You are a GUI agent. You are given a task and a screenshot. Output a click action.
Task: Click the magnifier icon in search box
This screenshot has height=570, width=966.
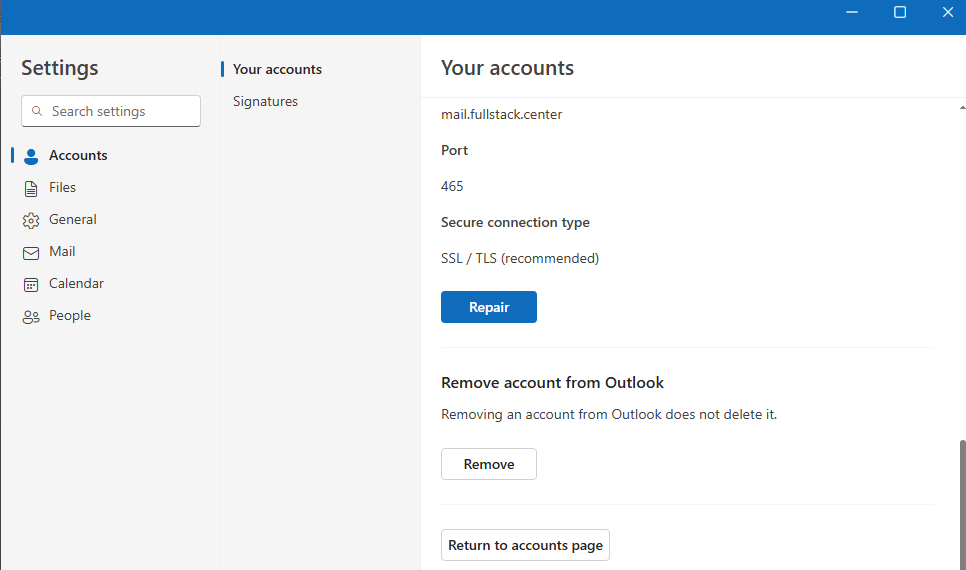point(37,111)
